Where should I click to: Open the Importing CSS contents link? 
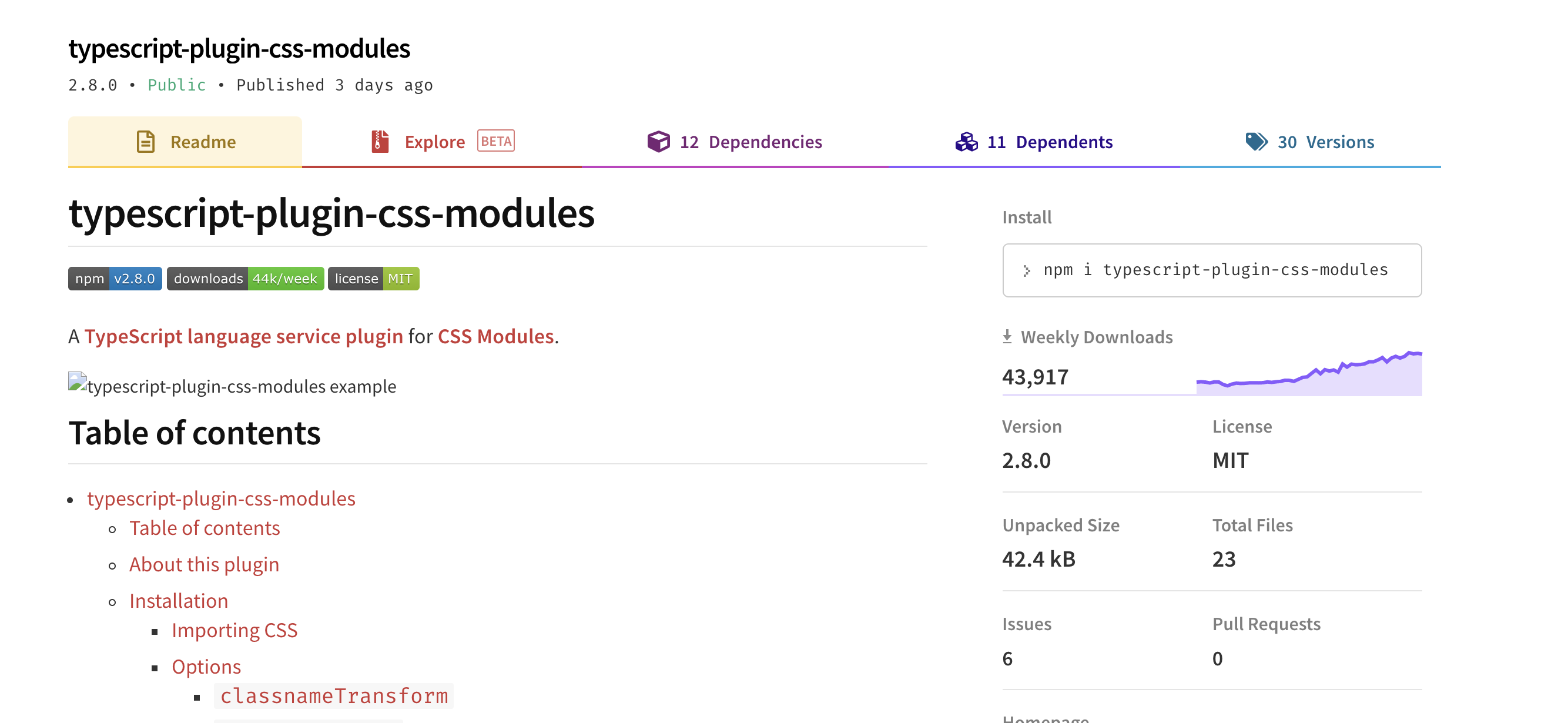click(x=234, y=631)
